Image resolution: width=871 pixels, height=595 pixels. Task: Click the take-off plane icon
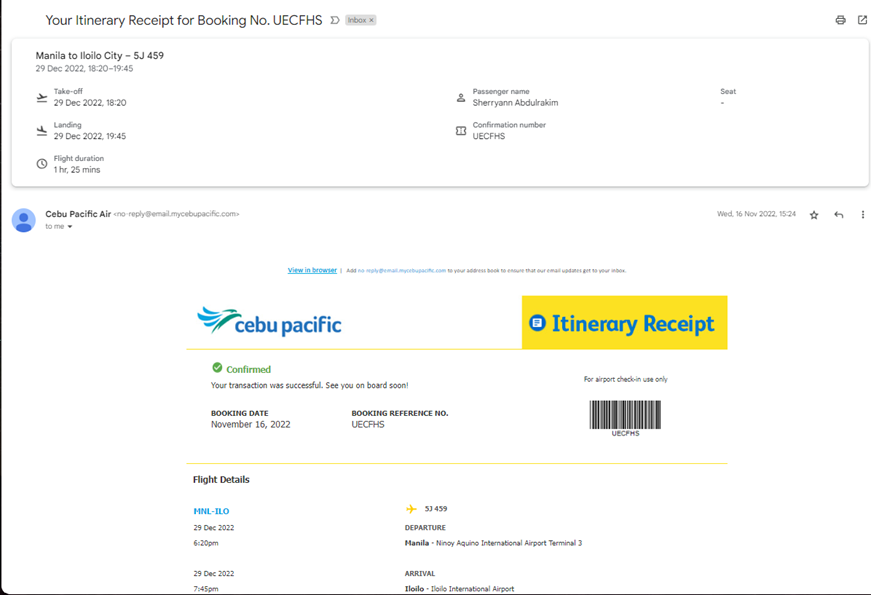tap(42, 98)
